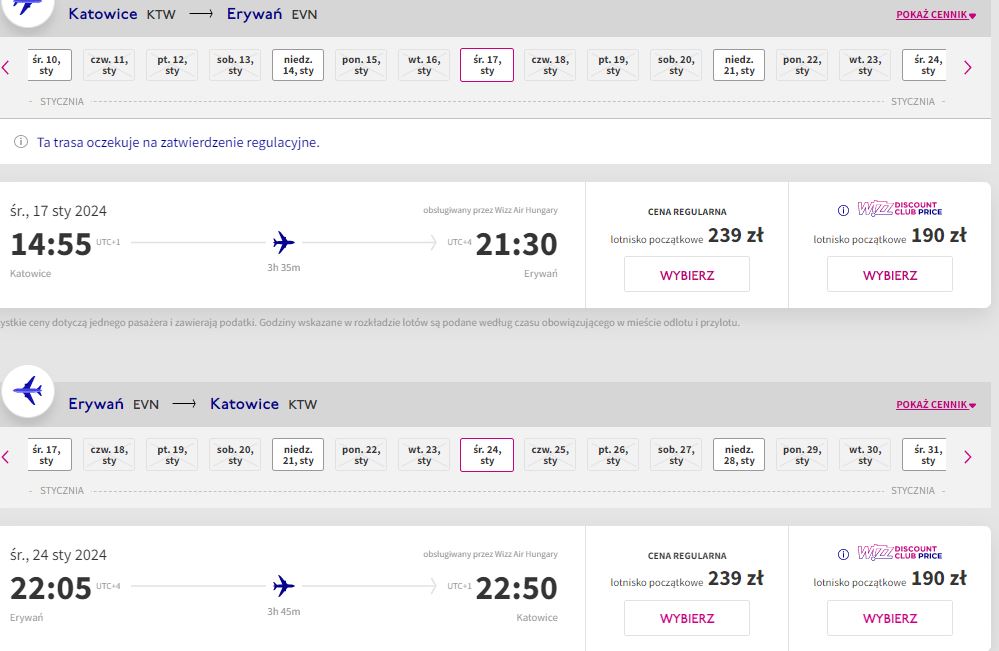The height and width of the screenshot is (651, 999).
Task: Click the next-dates arrow for Katowice–Erywań
Action: [x=967, y=67]
